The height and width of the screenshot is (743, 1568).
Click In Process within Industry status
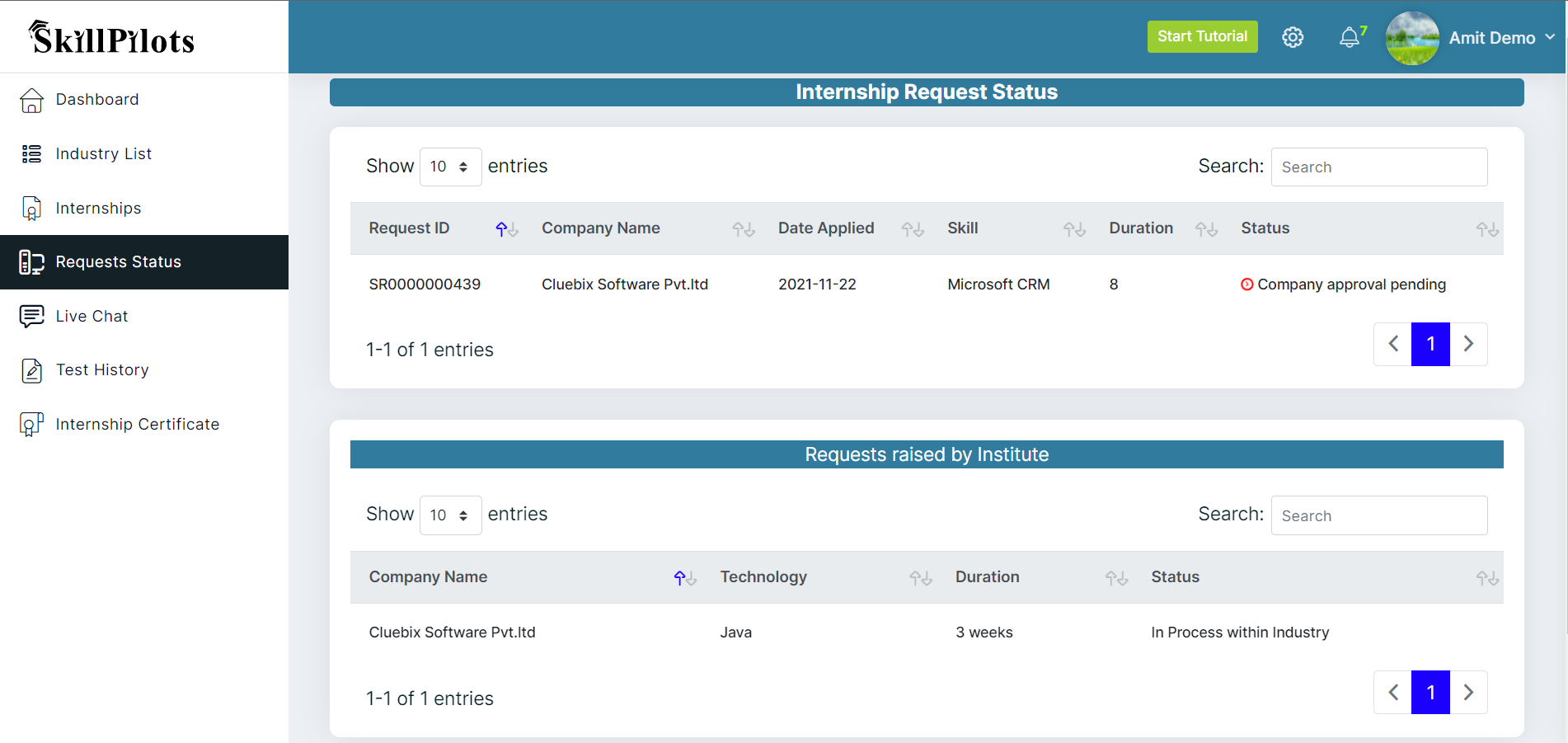click(x=1240, y=632)
